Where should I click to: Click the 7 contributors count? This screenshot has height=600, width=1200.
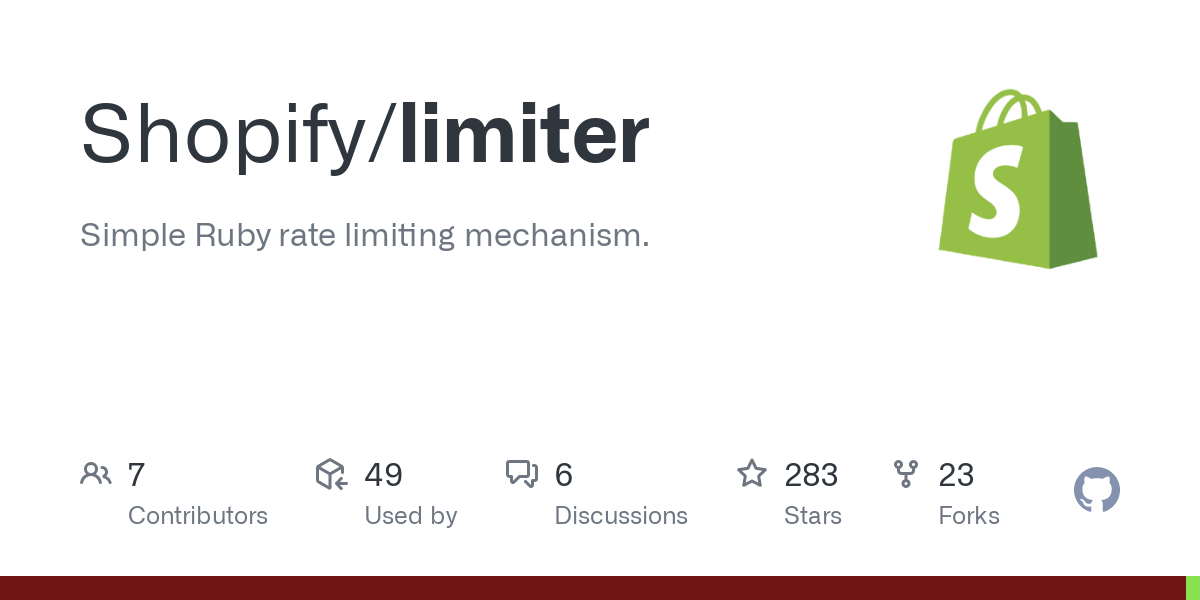137,475
